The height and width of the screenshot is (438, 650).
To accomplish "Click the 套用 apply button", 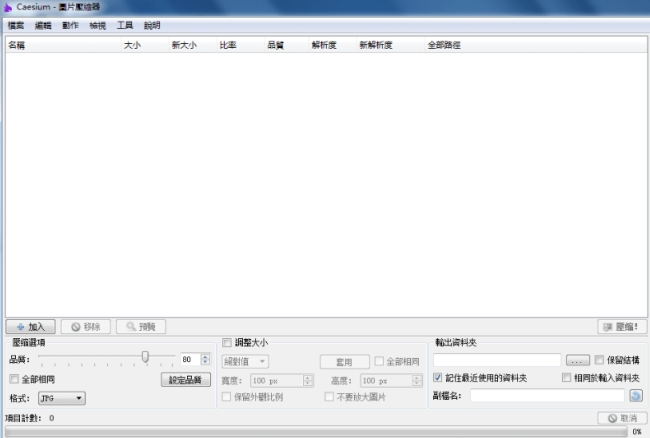I will click(344, 362).
